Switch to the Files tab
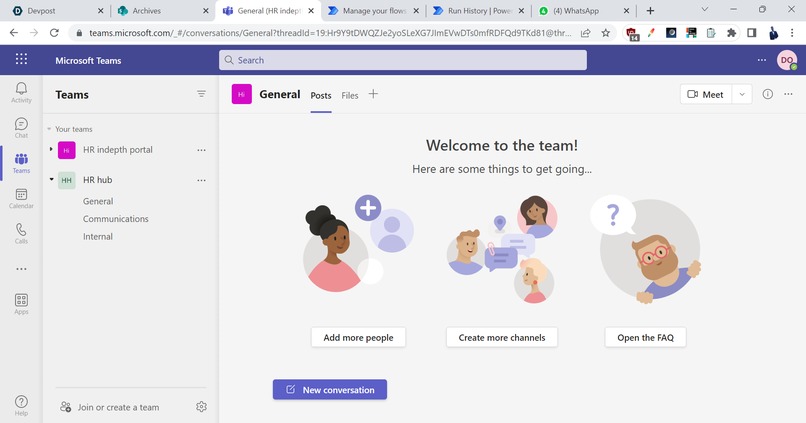 tap(350, 96)
